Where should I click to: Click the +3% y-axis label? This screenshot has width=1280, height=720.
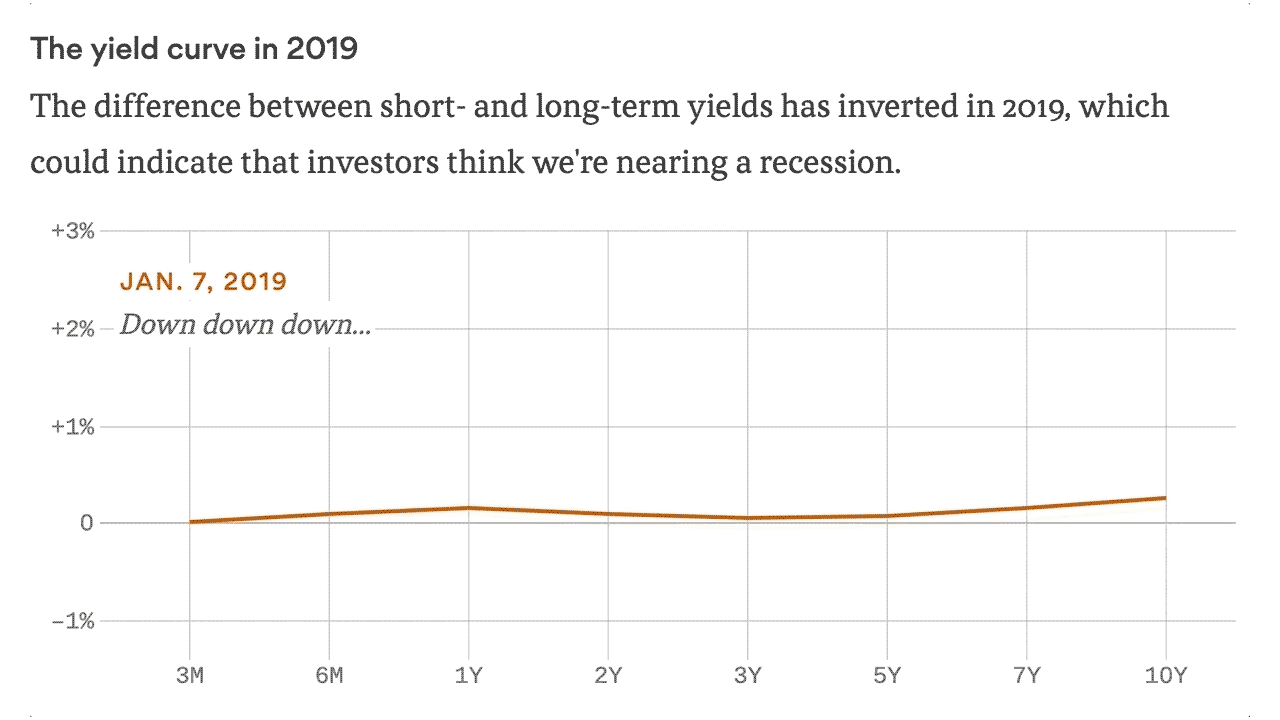pyautogui.click(x=72, y=231)
